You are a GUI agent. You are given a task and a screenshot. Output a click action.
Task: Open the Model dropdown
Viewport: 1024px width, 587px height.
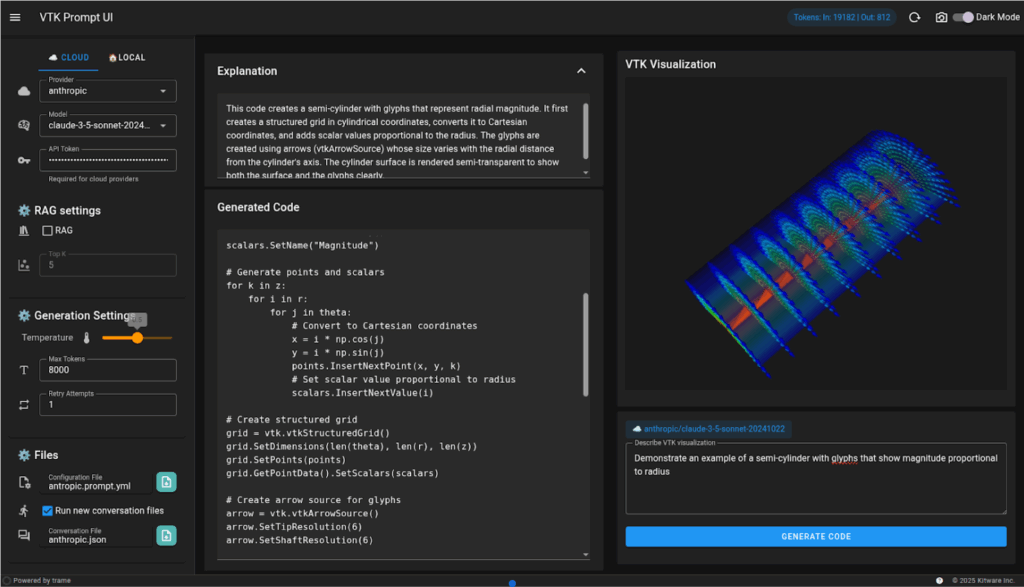point(108,126)
